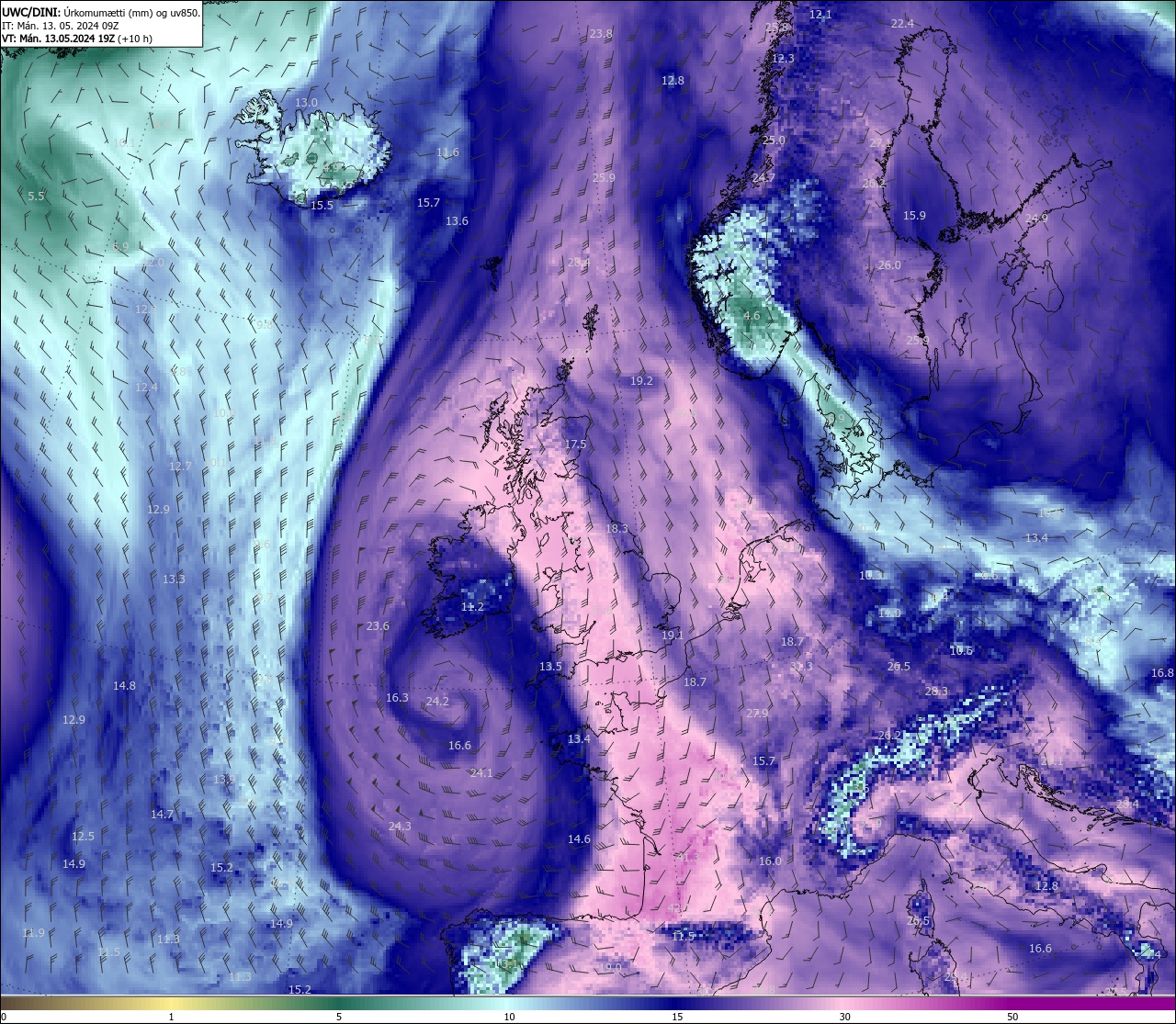Click the 50 tick on colour scale
This screenshot has height=1024, width=1176.
point(1012,1017)
